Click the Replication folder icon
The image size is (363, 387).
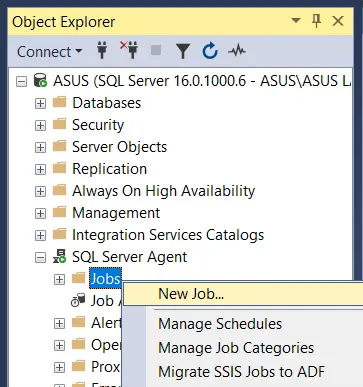coord(60,168)
